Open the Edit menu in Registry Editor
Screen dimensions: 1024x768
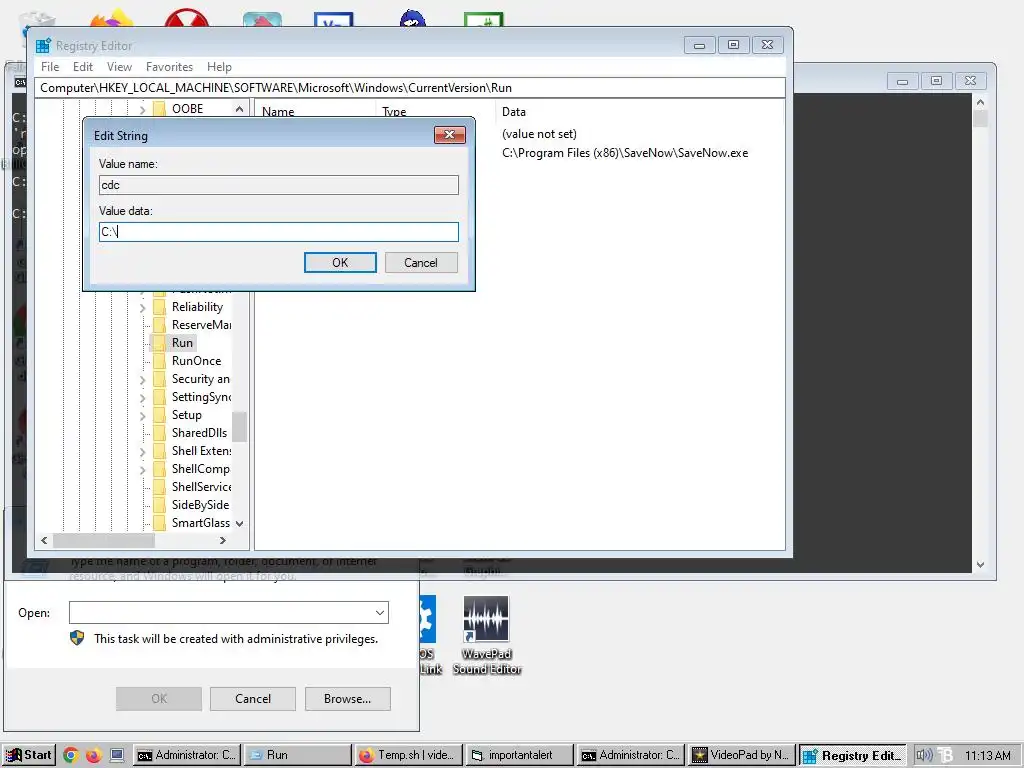[x=82, y=67]
